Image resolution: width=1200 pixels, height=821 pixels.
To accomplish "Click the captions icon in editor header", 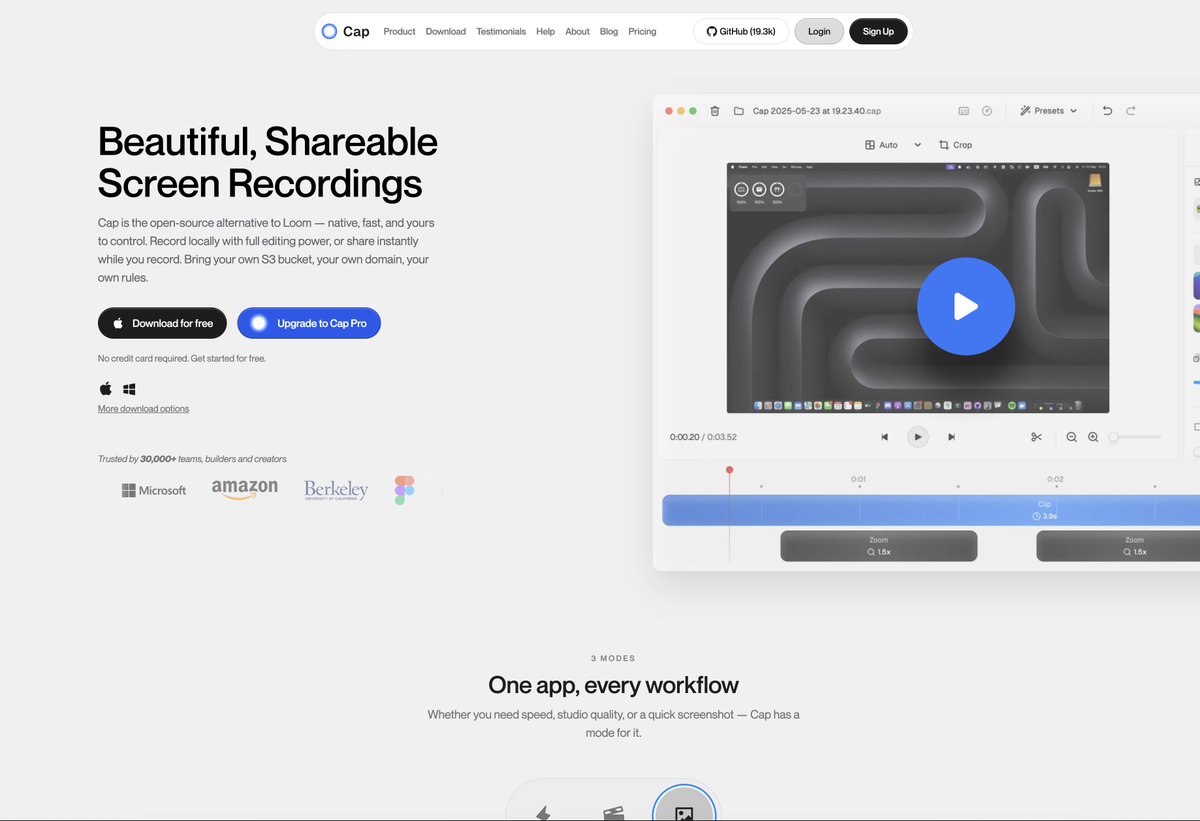I will point(964,111).
